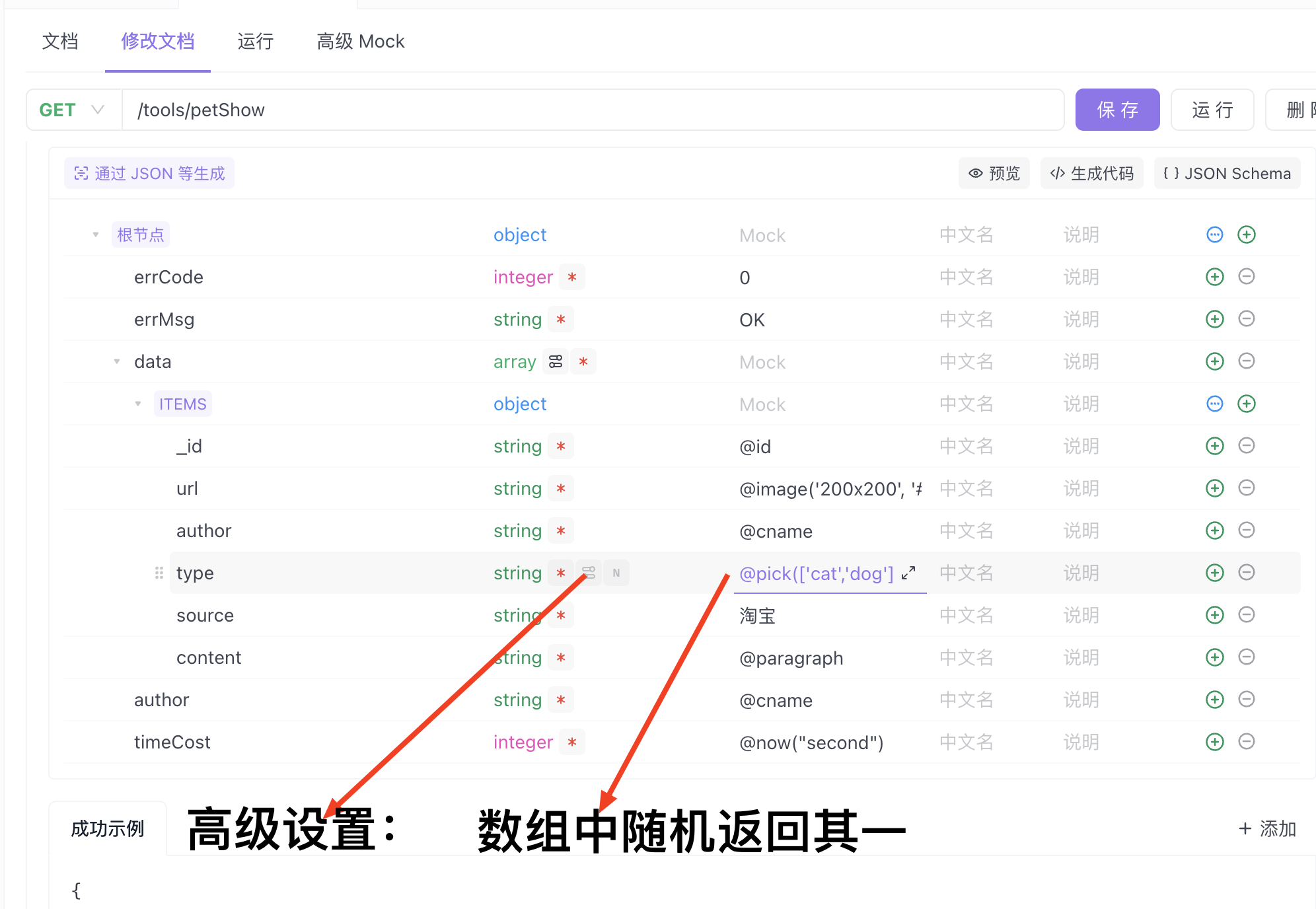Screen dimensions: 1316x909
Task: Select the 修改文档 tab
Action: 158,41
